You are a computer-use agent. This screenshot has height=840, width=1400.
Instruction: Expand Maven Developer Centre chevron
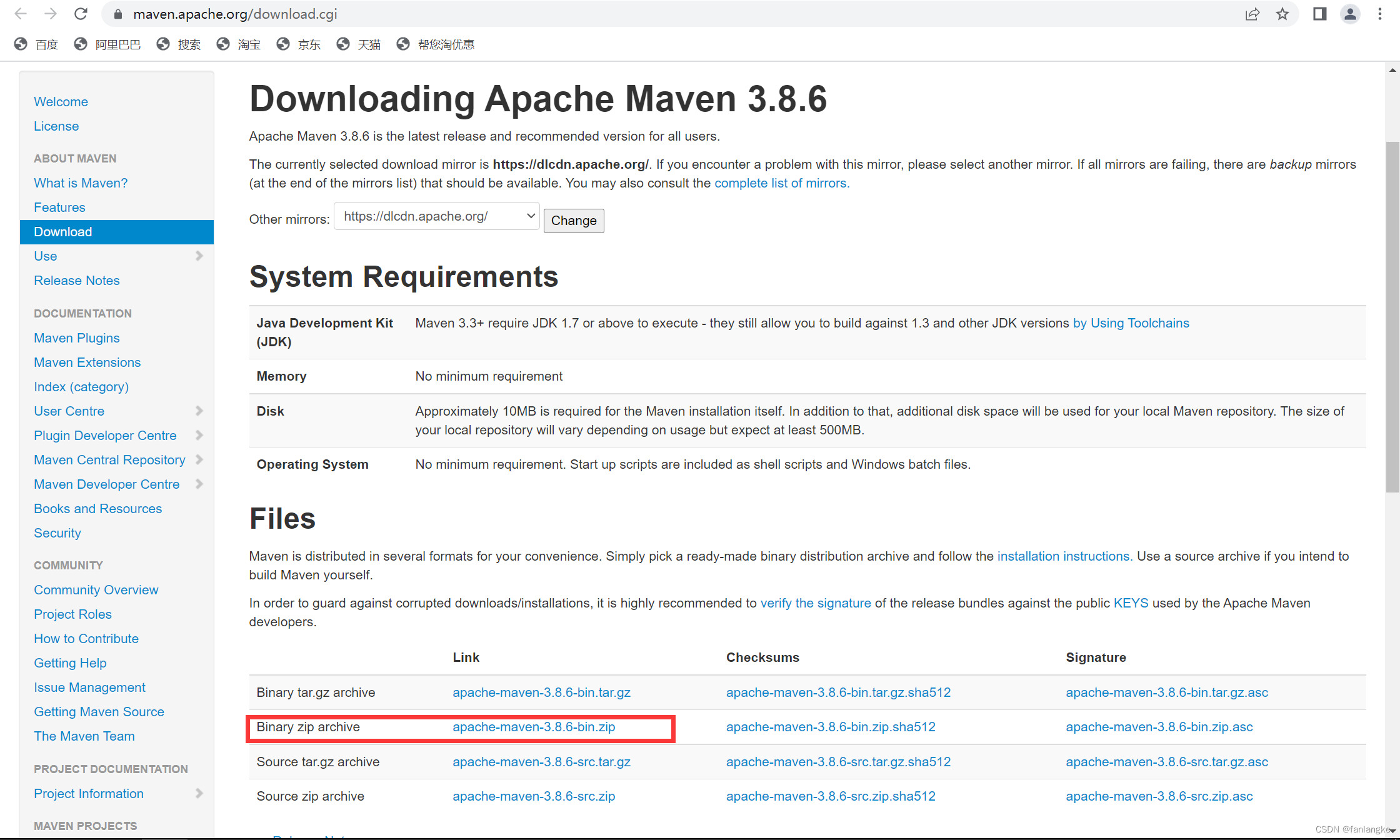[x=199, y=484]
